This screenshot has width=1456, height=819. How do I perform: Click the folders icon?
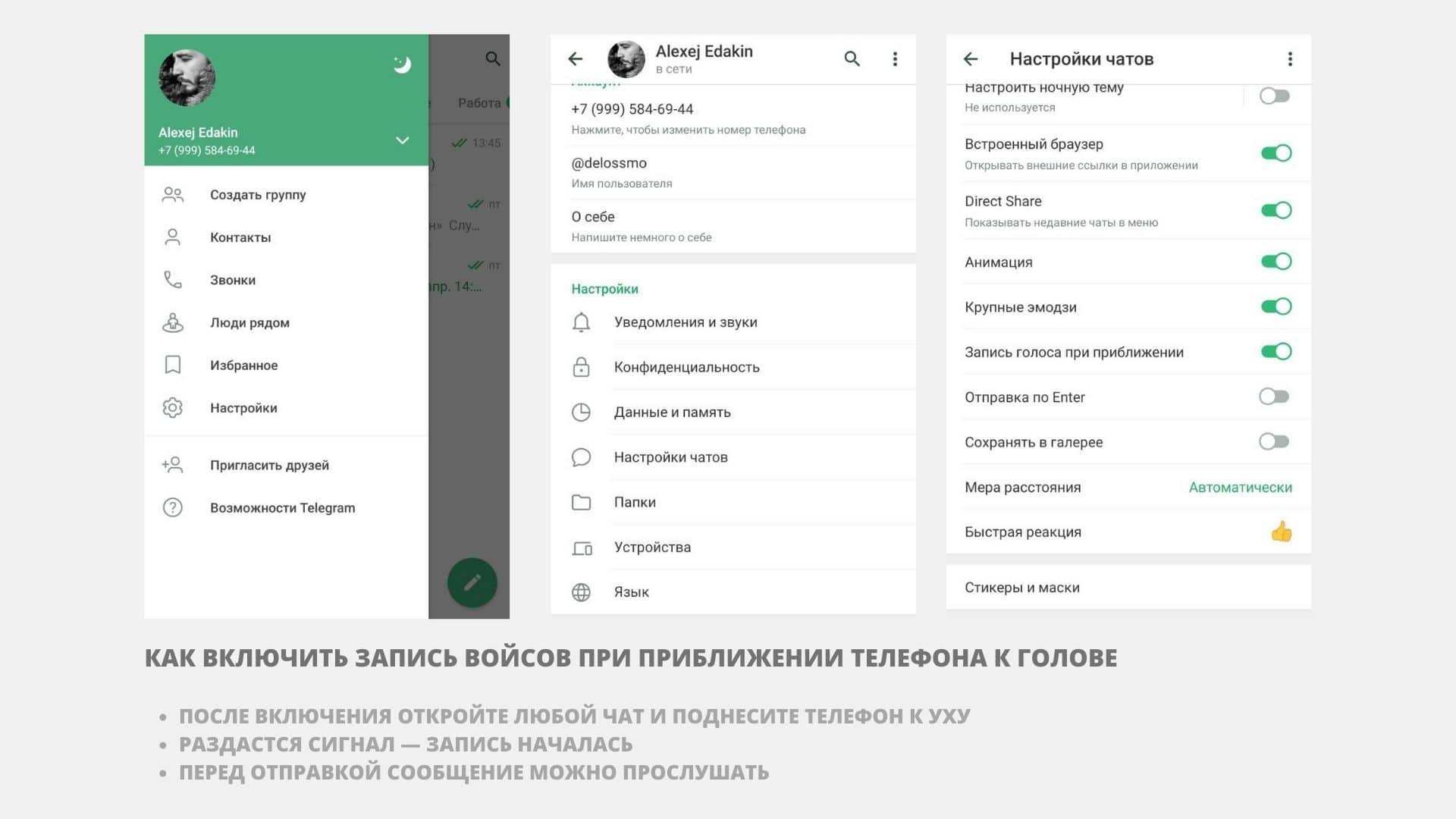(581, 502)
